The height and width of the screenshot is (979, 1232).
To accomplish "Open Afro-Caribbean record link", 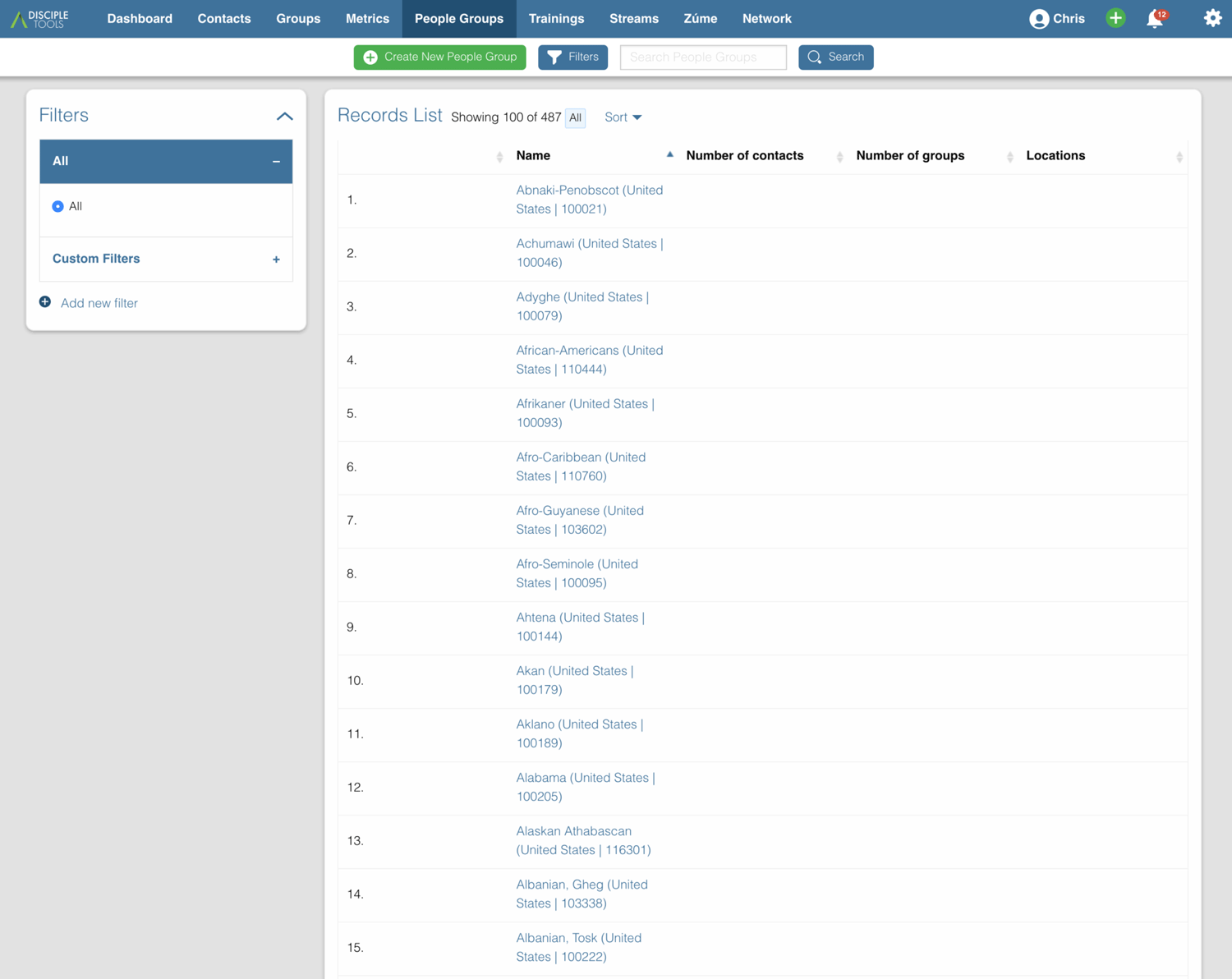I will coord(581,467).
